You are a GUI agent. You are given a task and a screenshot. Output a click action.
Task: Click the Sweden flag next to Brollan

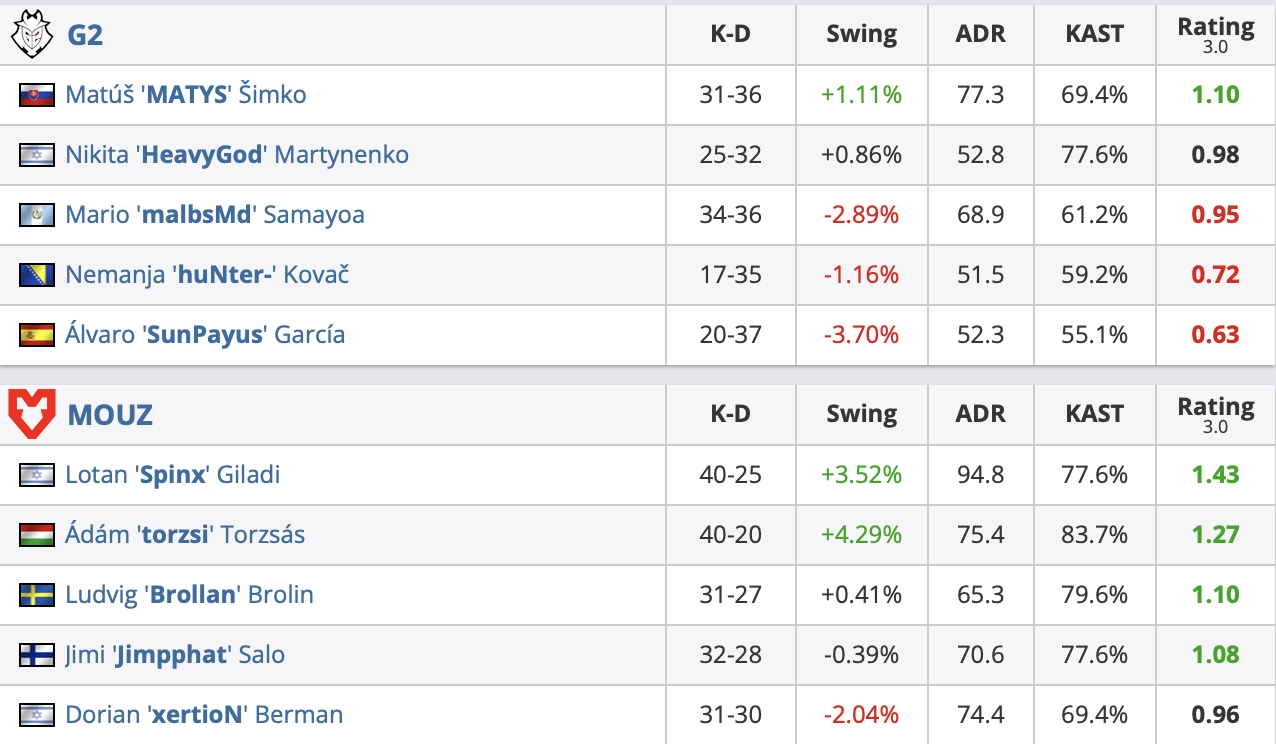(37, 595)
